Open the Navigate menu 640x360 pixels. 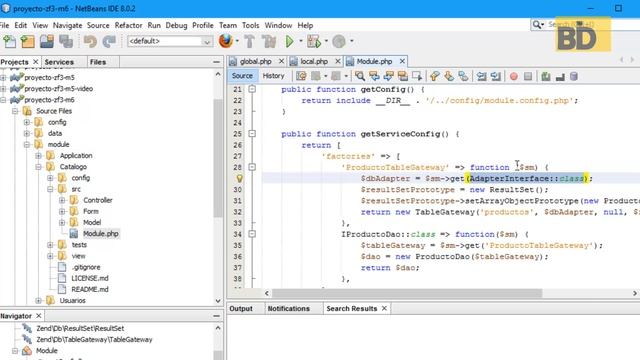67,25
